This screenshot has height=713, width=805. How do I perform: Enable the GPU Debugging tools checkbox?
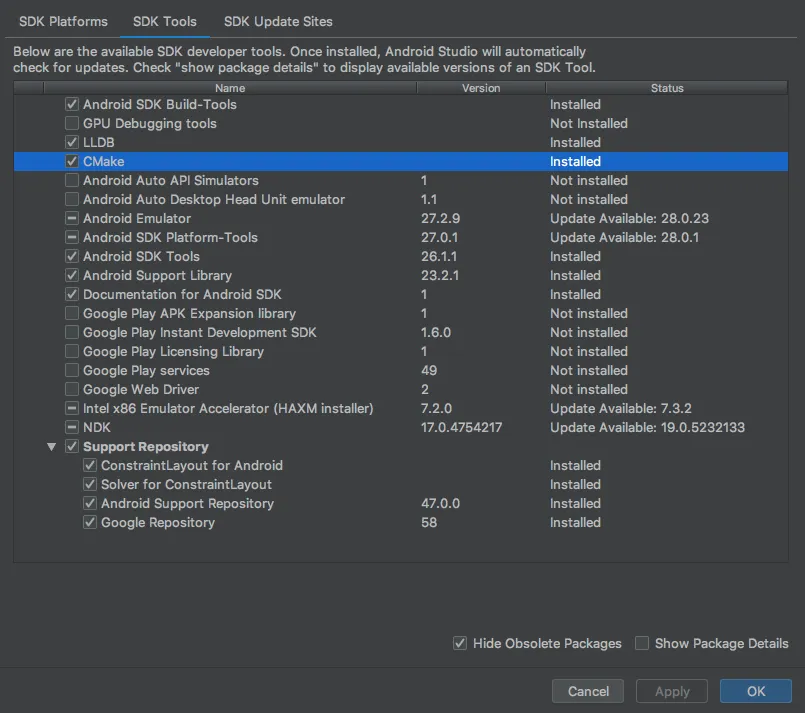point(72,124)
